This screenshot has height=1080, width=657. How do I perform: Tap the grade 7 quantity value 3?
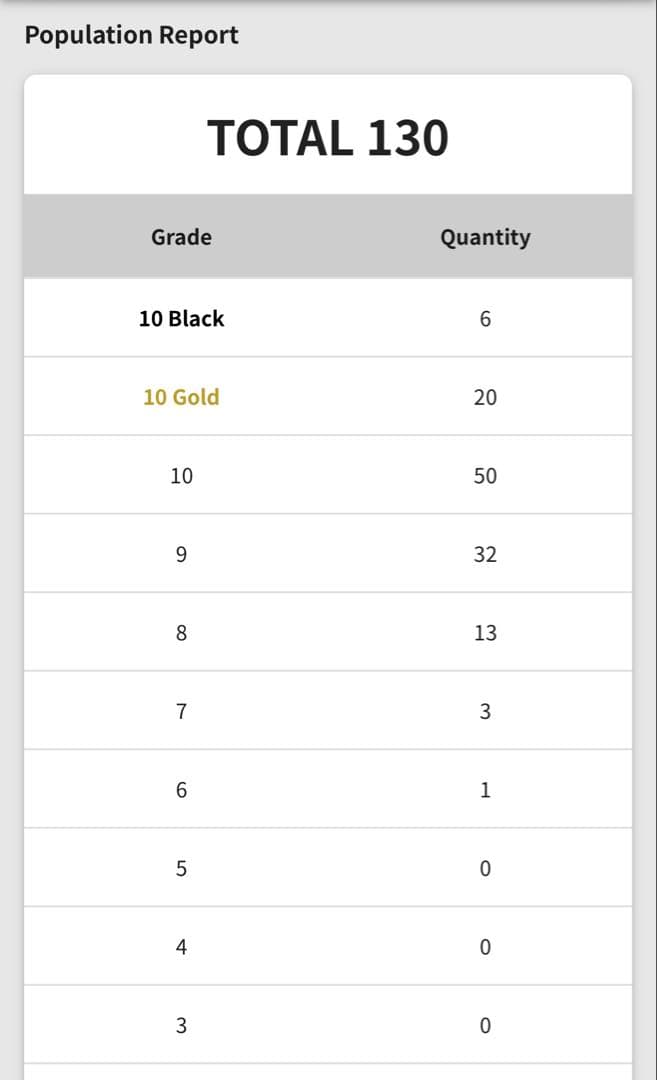485,712
